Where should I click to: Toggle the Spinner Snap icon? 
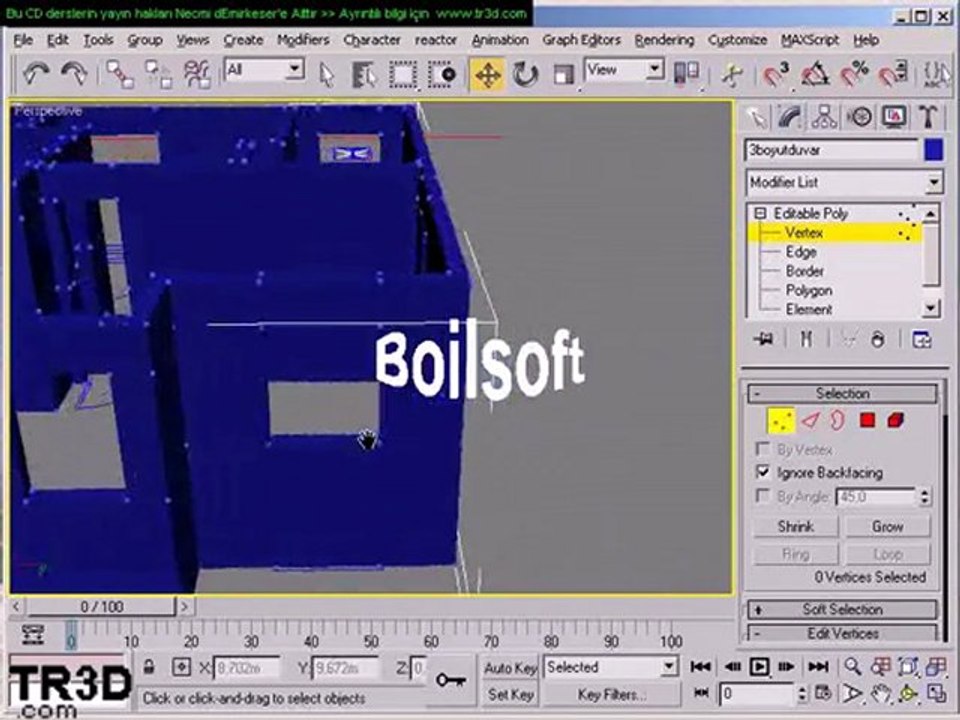(x=893, y=75)
